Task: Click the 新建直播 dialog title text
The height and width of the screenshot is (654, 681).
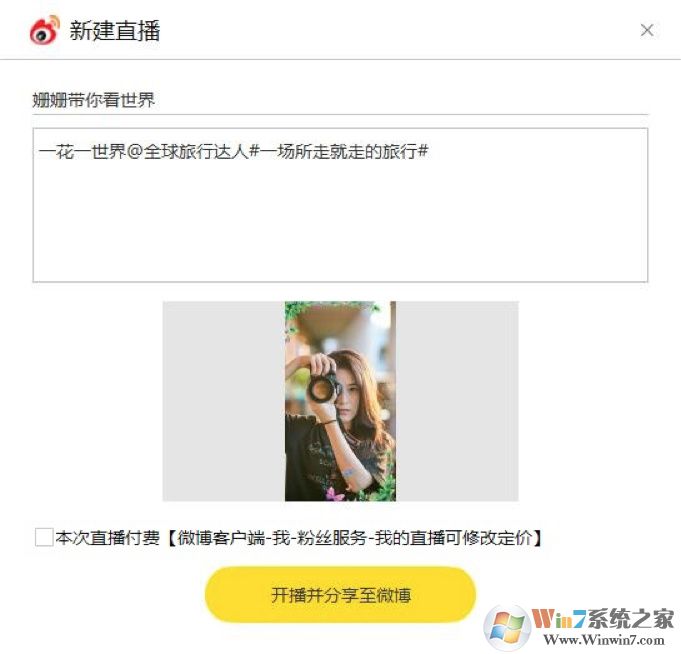Action: click(x=115, y=30)
